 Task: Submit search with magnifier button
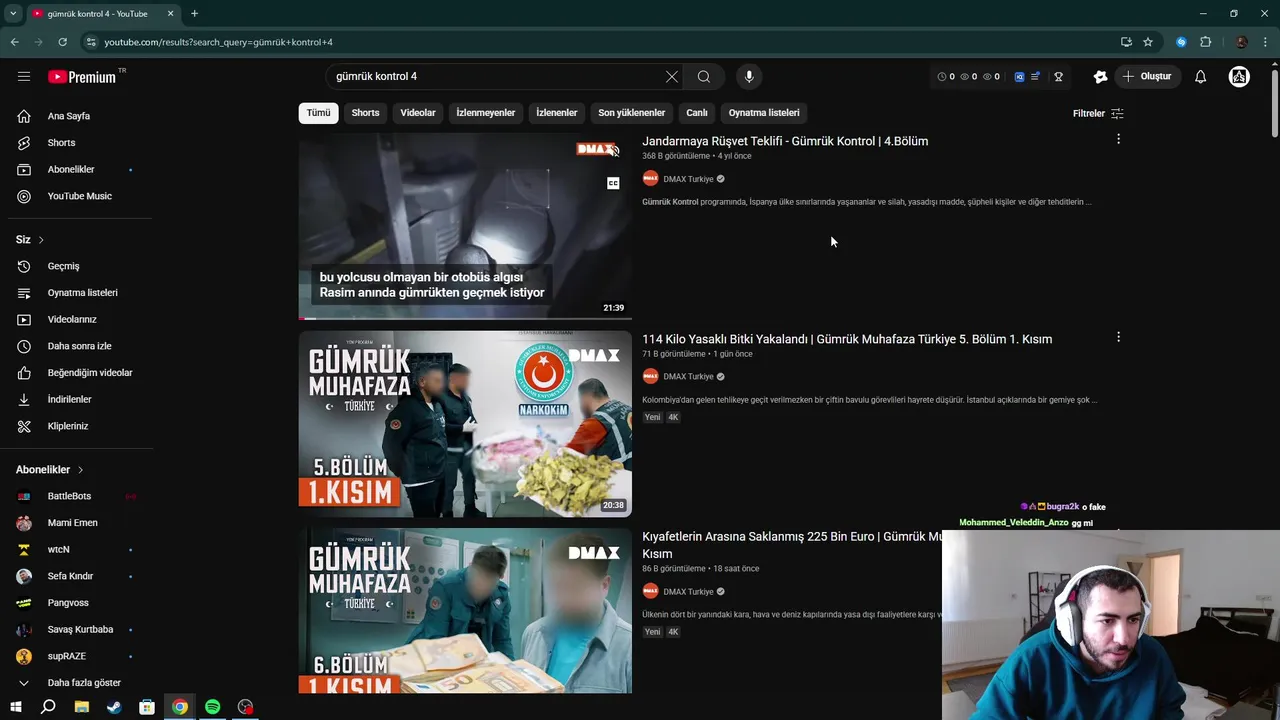click(x=704, y=76)
